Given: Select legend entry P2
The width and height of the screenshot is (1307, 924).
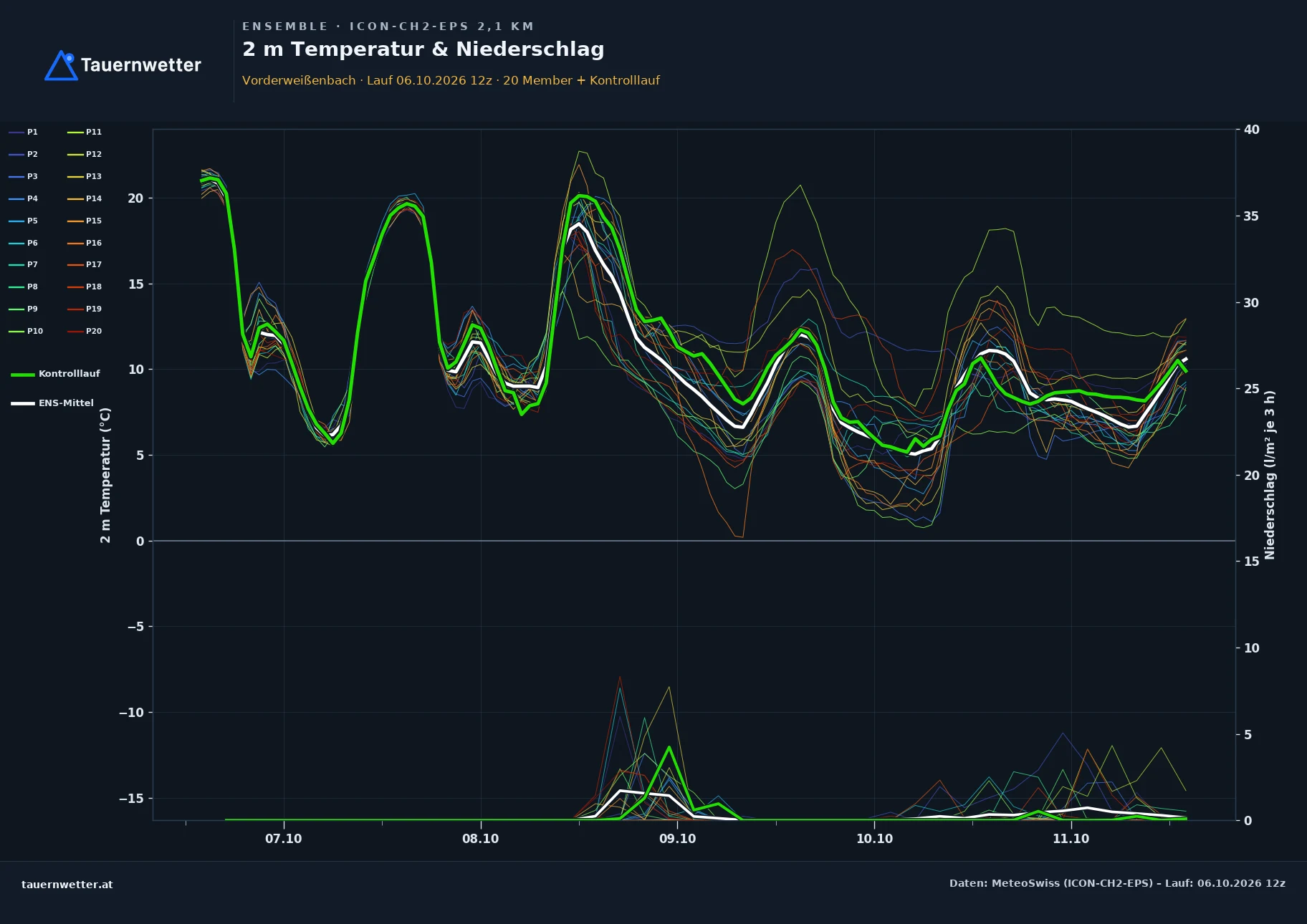Looking at the screenshot, I should (x=24, y=155).
